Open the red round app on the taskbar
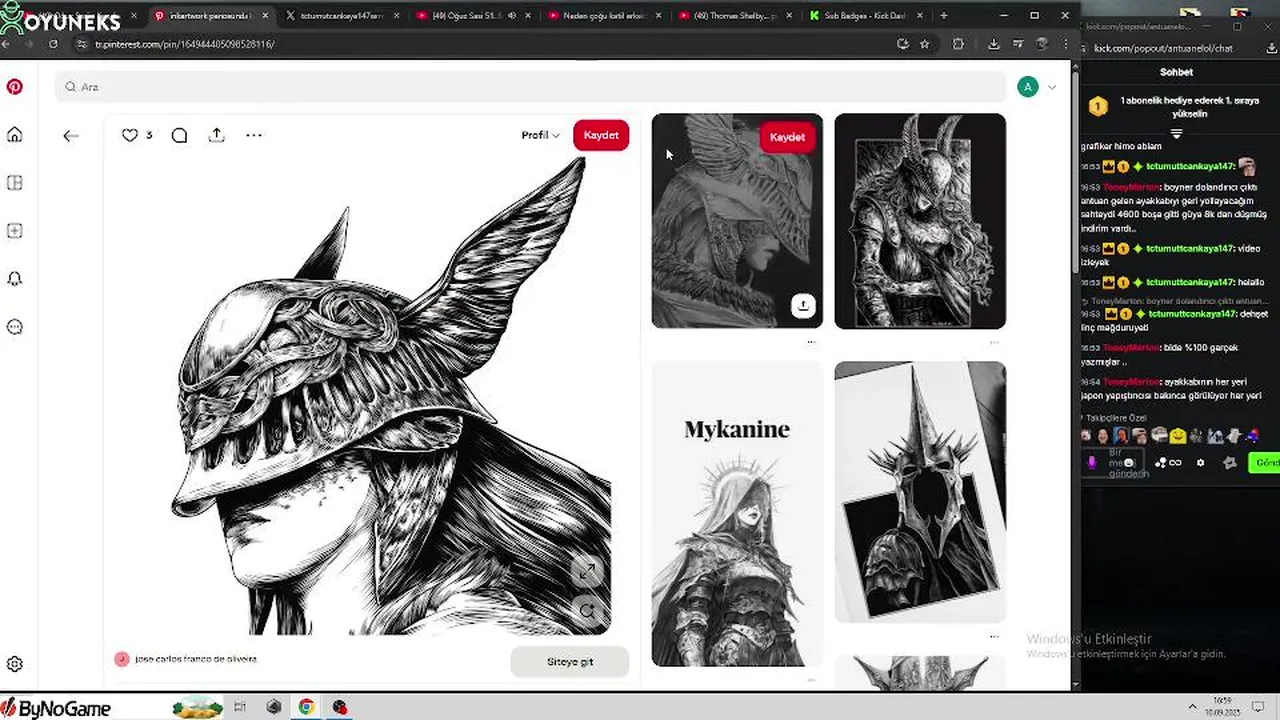The image size is (1280, 720). tap(340, 707)
